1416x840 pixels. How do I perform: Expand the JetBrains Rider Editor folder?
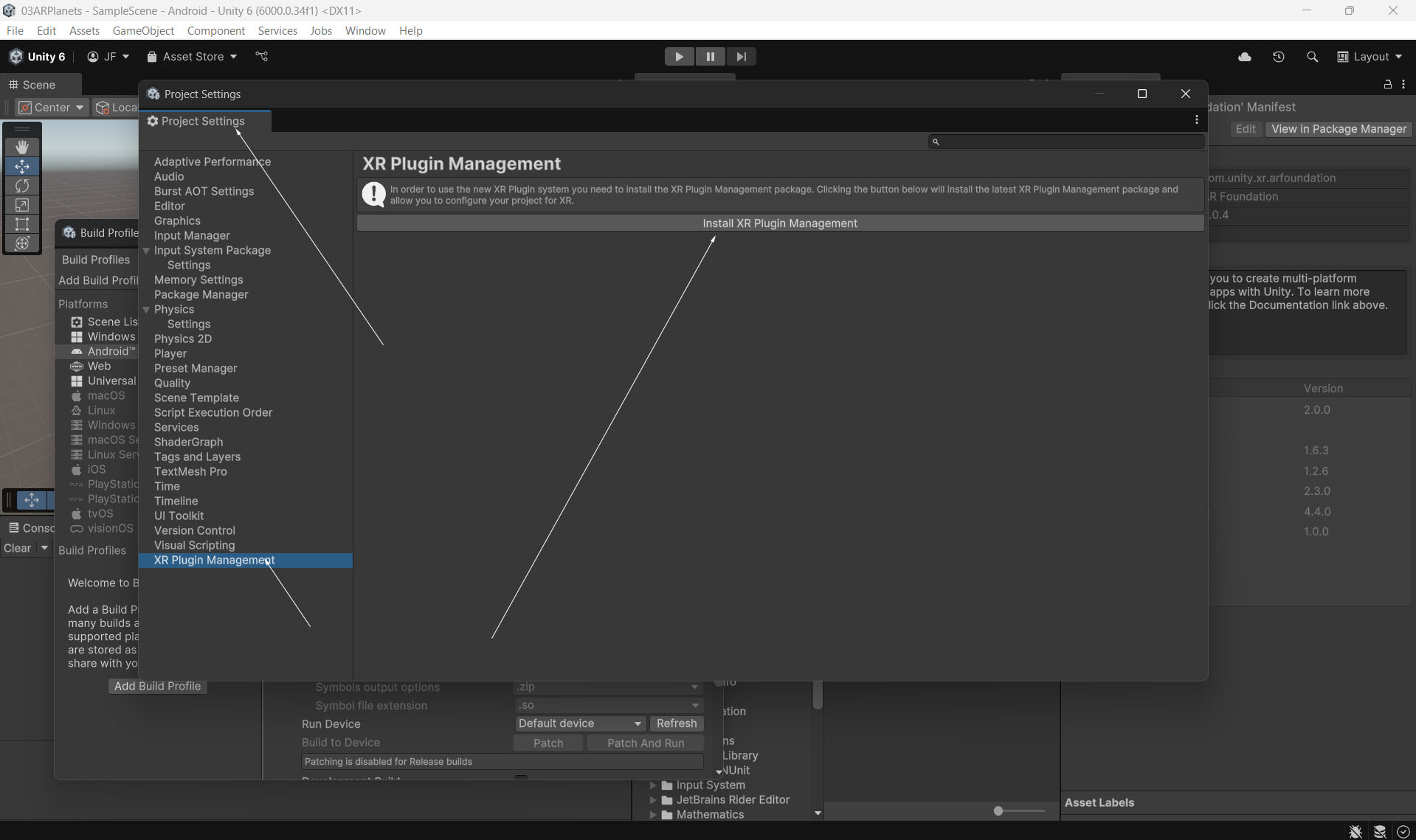point(653,800)
